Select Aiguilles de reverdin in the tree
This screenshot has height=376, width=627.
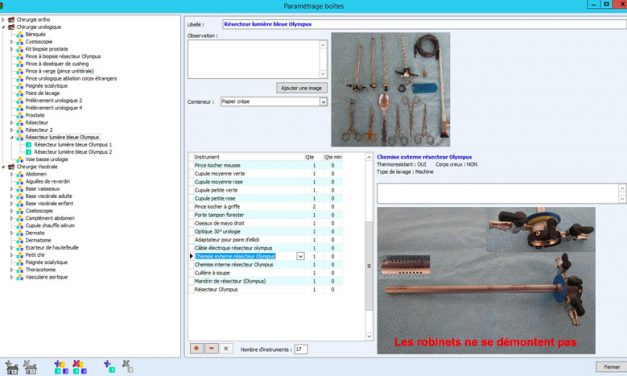[48, 182]
